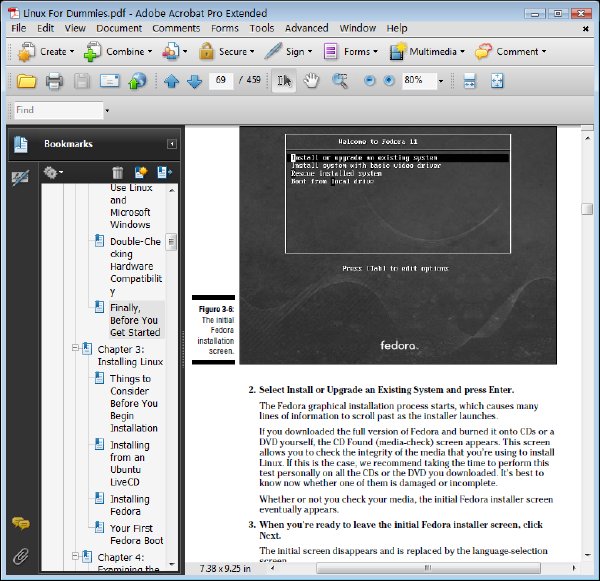Activate the Hand tool

[x=311, y=81]
